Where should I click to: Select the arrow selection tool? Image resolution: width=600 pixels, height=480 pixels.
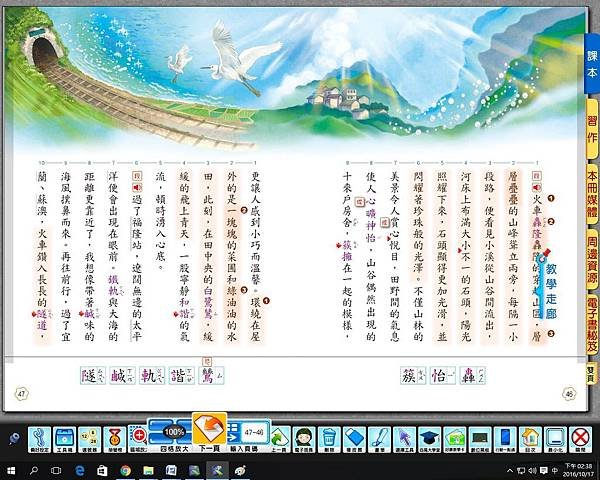click(404, 439)
